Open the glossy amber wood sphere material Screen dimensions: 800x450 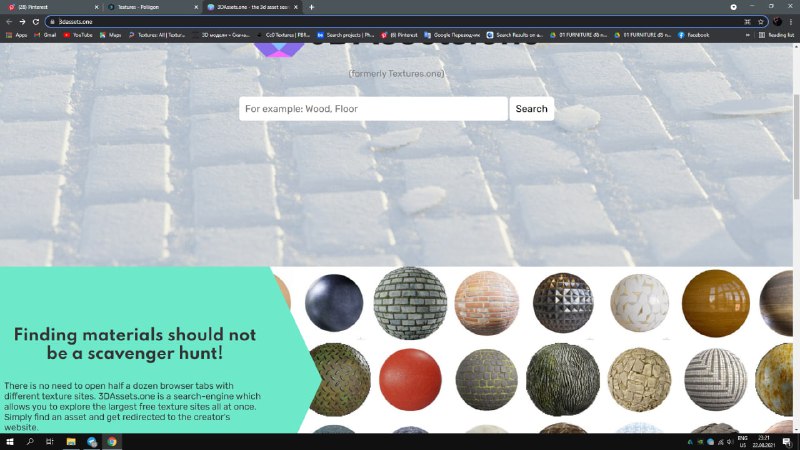pyautogui.click(x=716, y=303)
